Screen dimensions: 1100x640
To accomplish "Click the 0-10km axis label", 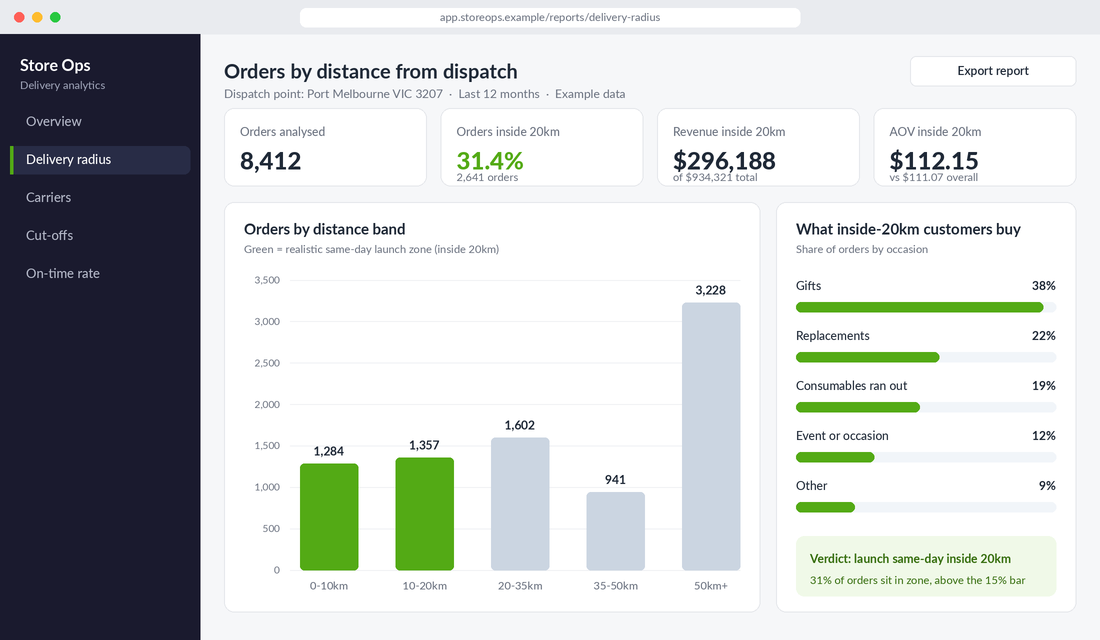I will [329, 586].
